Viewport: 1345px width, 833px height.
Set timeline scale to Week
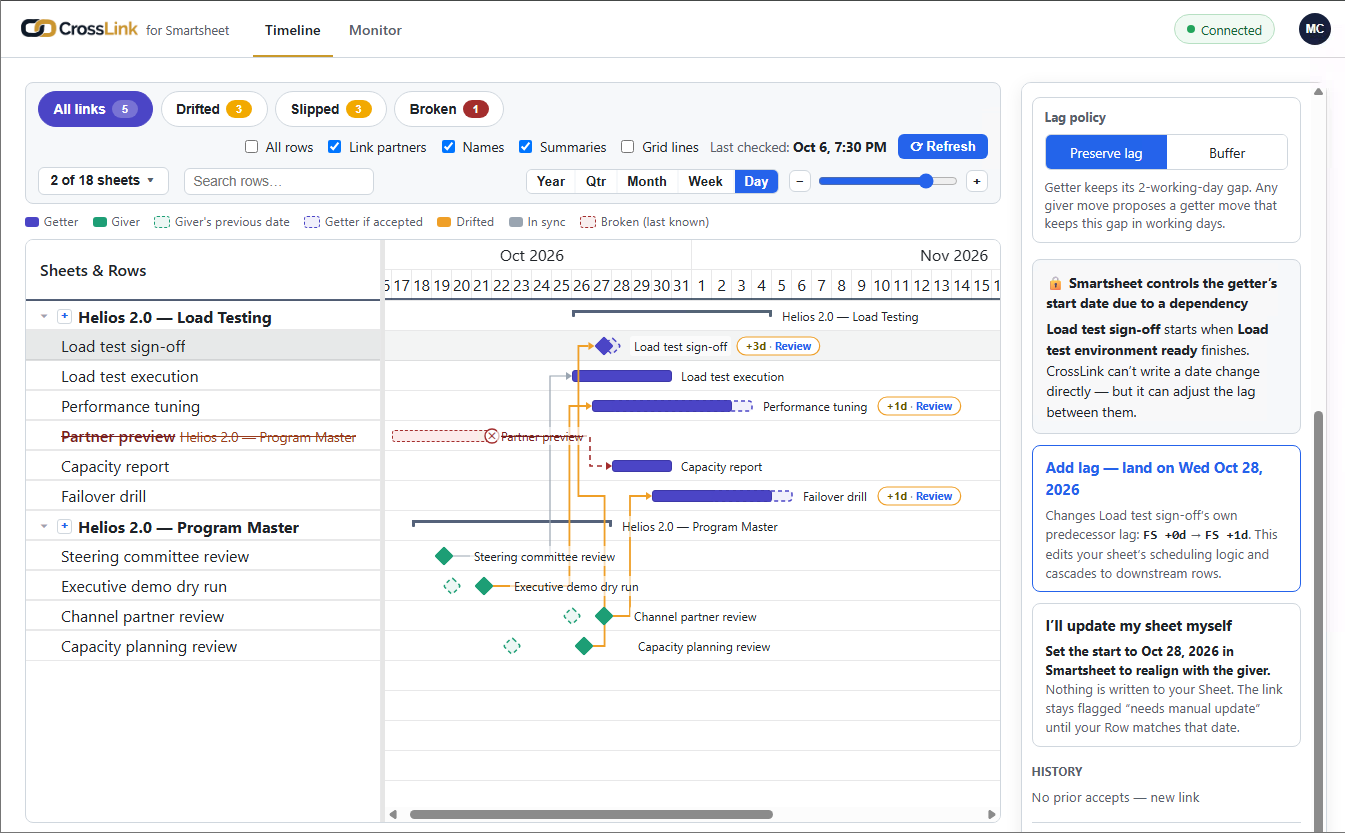click(x=705, y=181)
